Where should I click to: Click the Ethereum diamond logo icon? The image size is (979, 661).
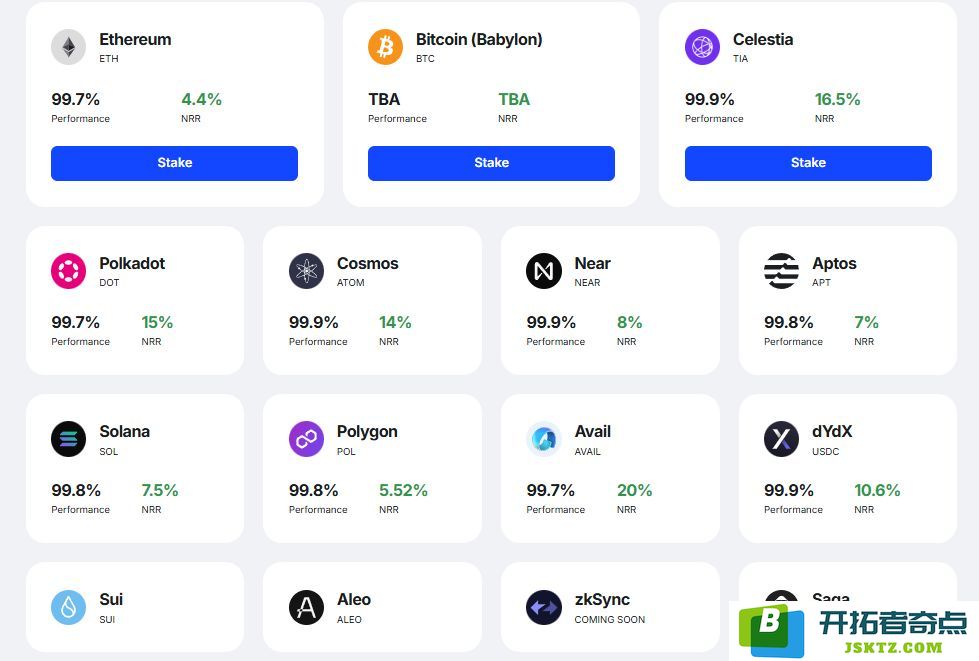tap(69, 47)
